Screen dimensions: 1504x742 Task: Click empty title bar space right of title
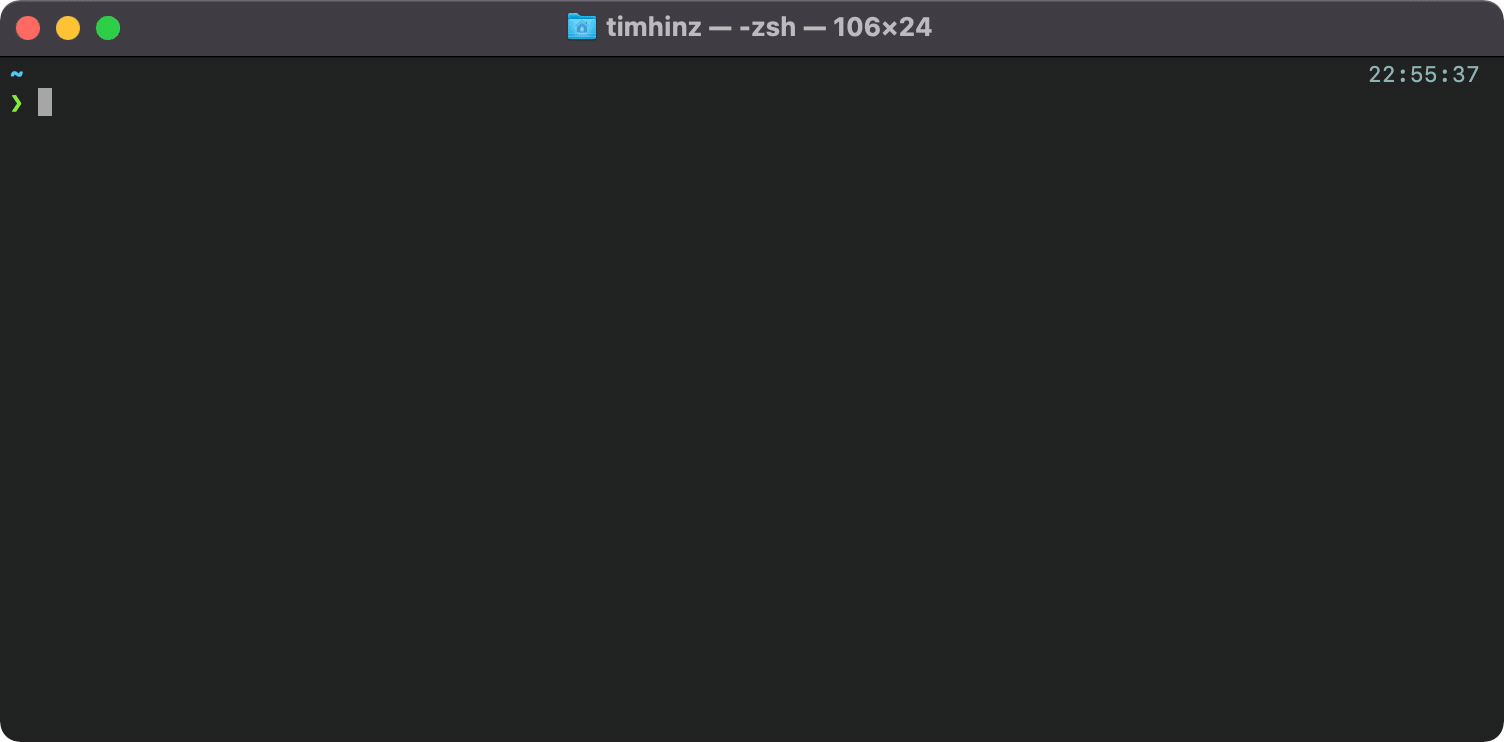click(1200, 28)
